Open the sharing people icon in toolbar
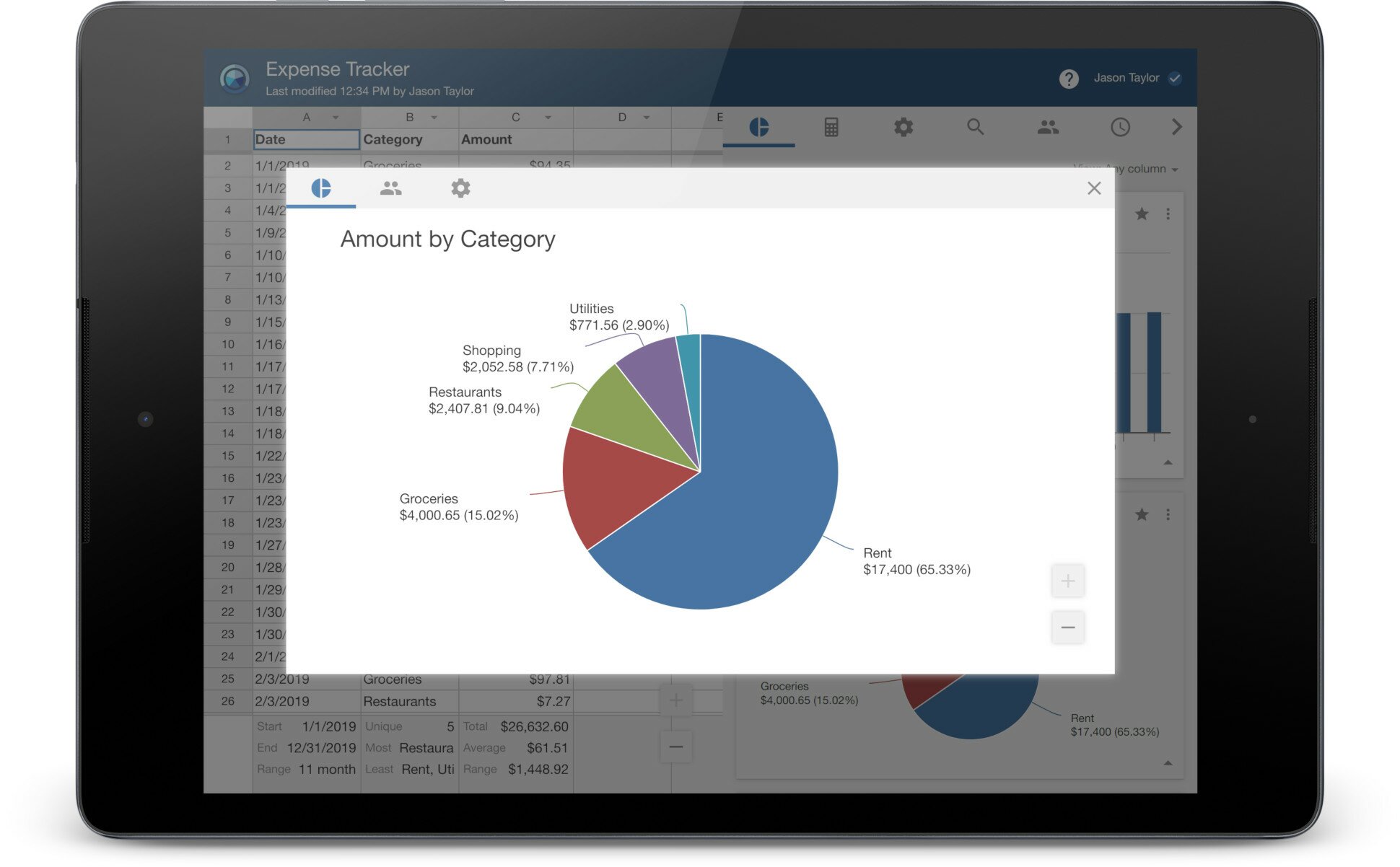1400x867 pixels. 1047,128
